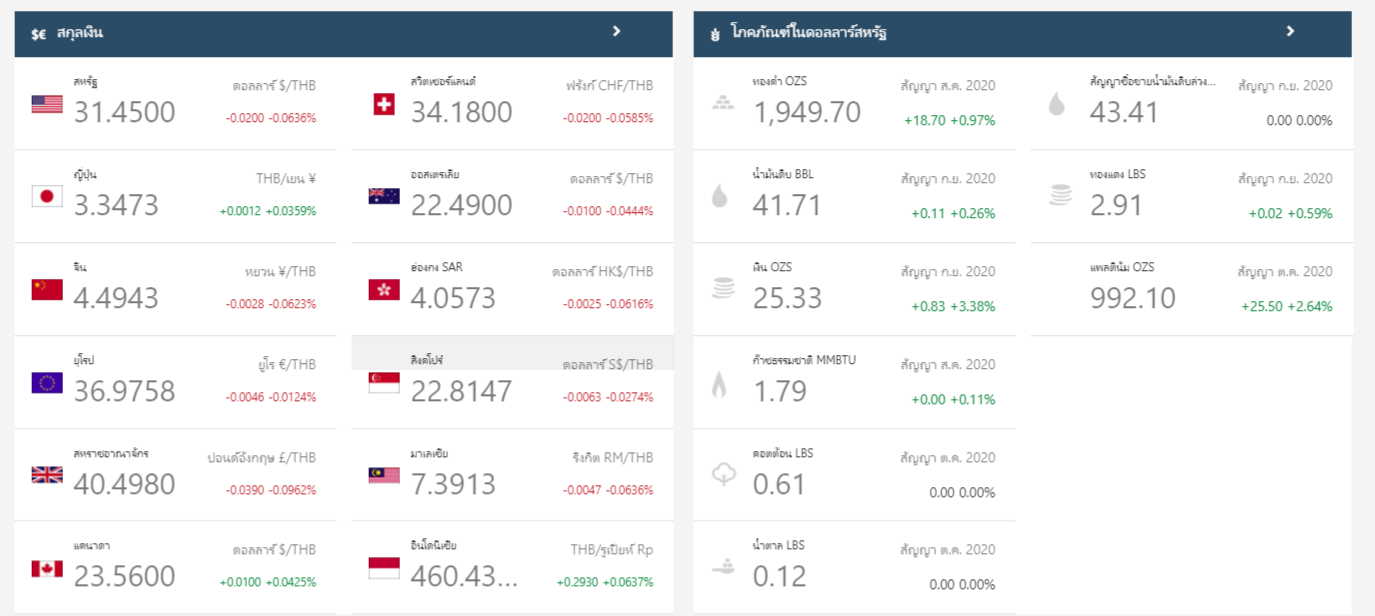
Task: Click the oil drop icon beside 41.71
Action: point(720,196)
